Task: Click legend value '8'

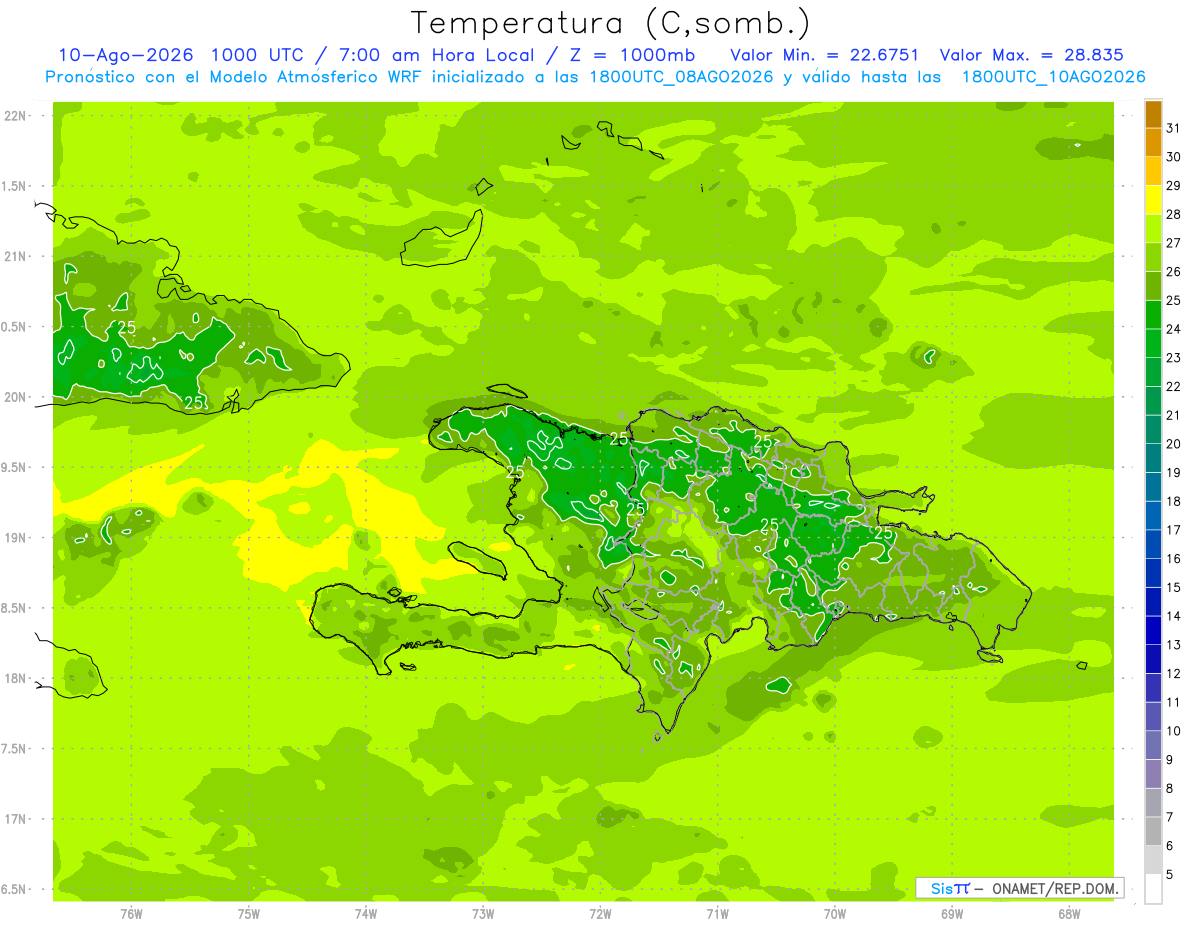Action: point(1170,789)
